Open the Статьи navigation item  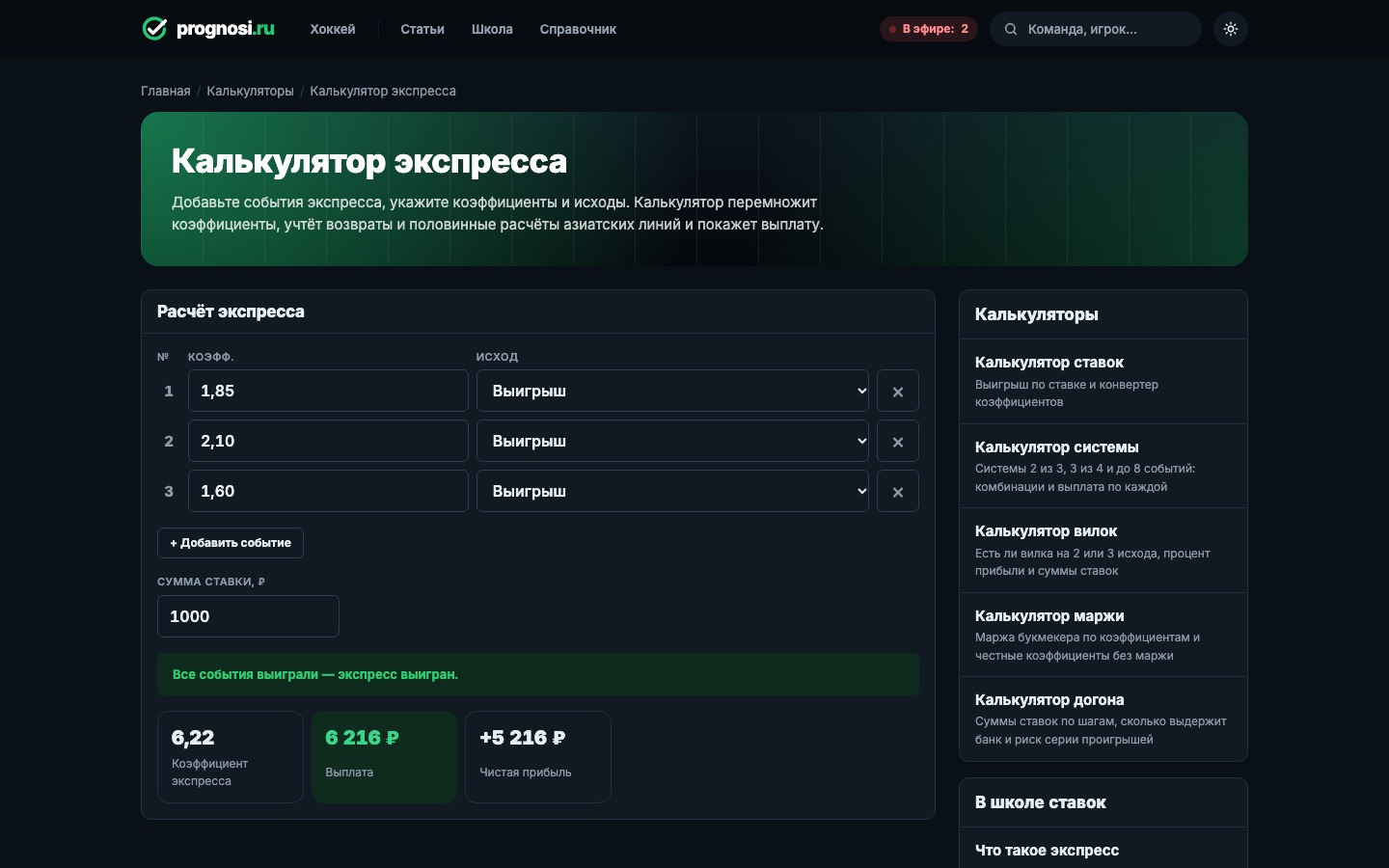422,29
